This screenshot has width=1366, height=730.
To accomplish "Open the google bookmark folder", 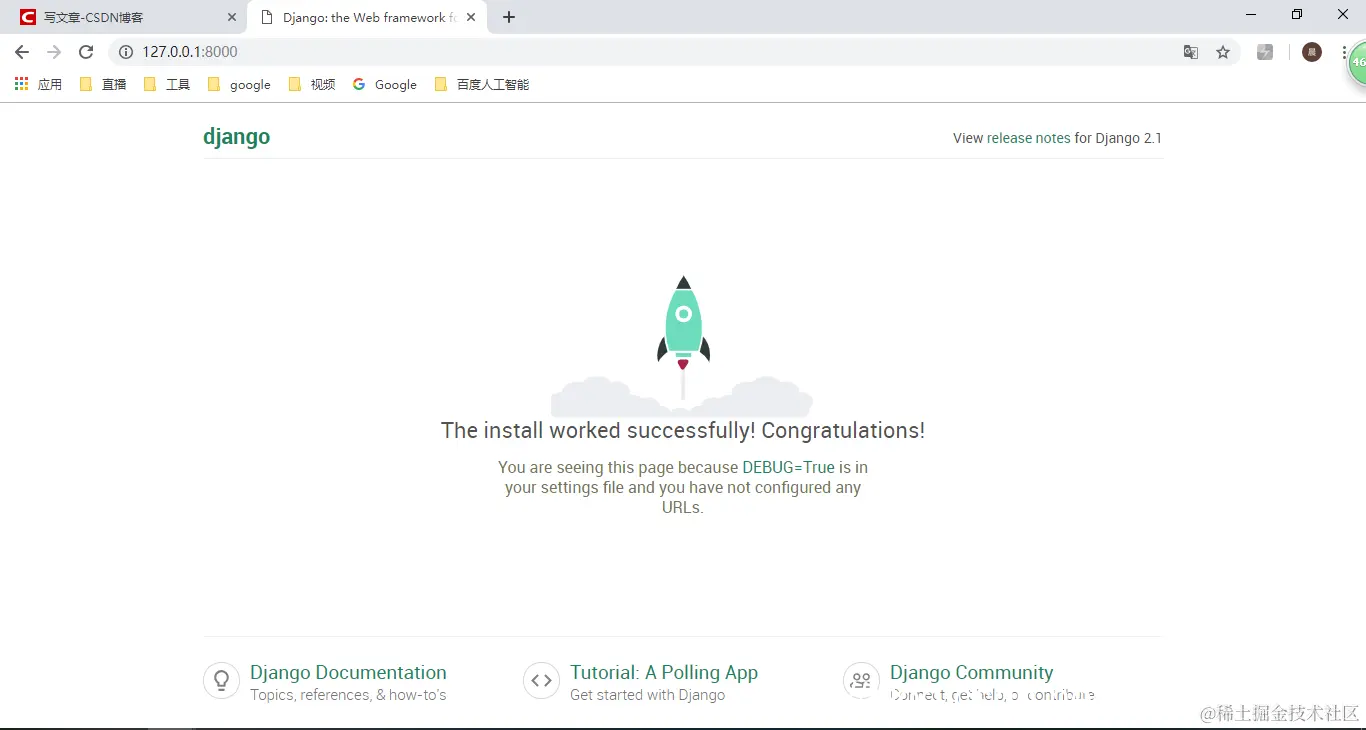I will (239, 84).
